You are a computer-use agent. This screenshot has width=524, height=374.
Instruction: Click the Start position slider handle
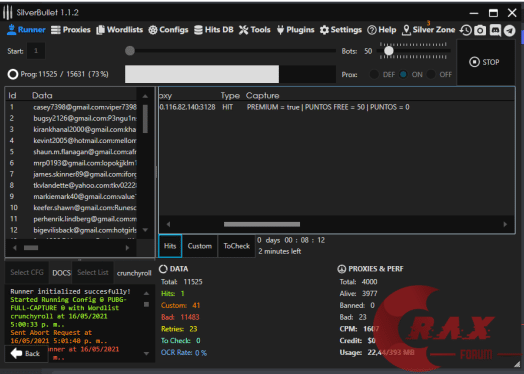click(x=130, y=51)
